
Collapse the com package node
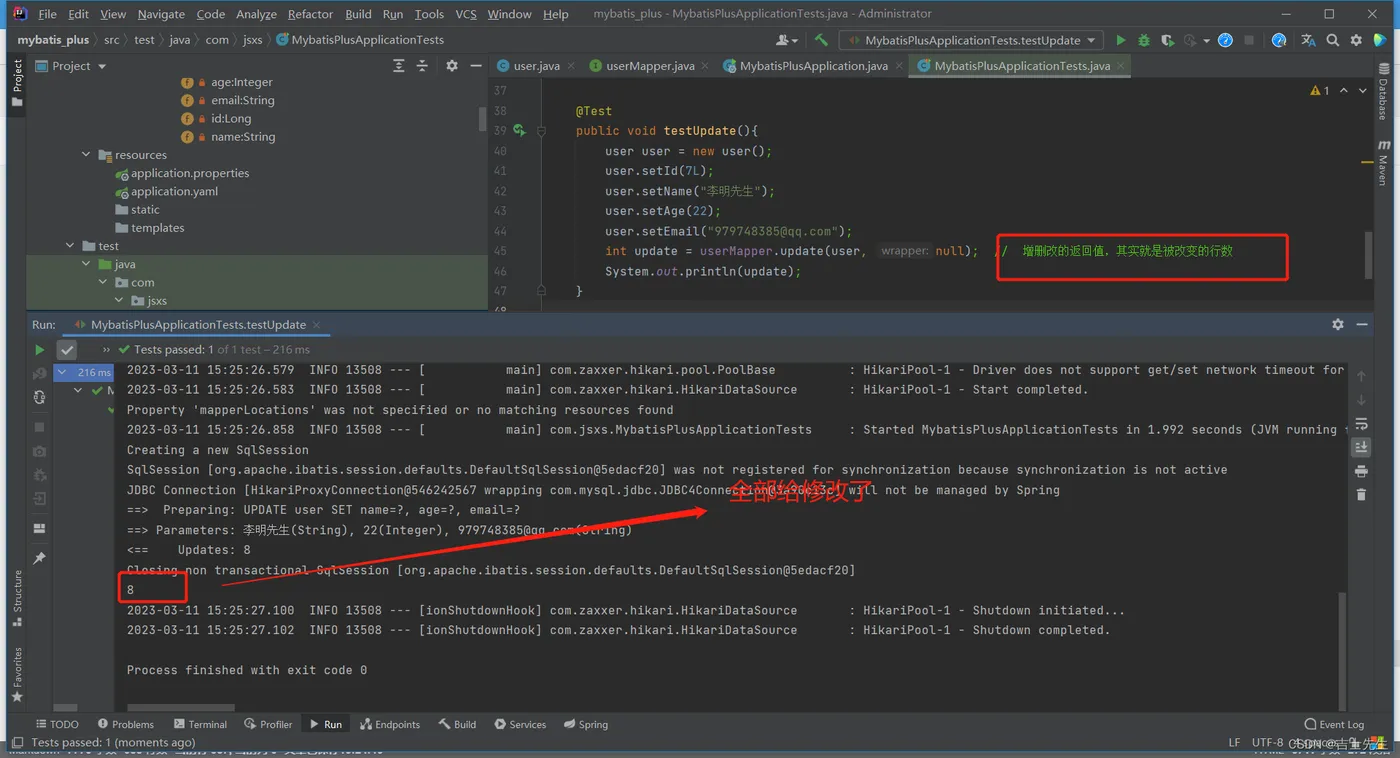(103, 283)
